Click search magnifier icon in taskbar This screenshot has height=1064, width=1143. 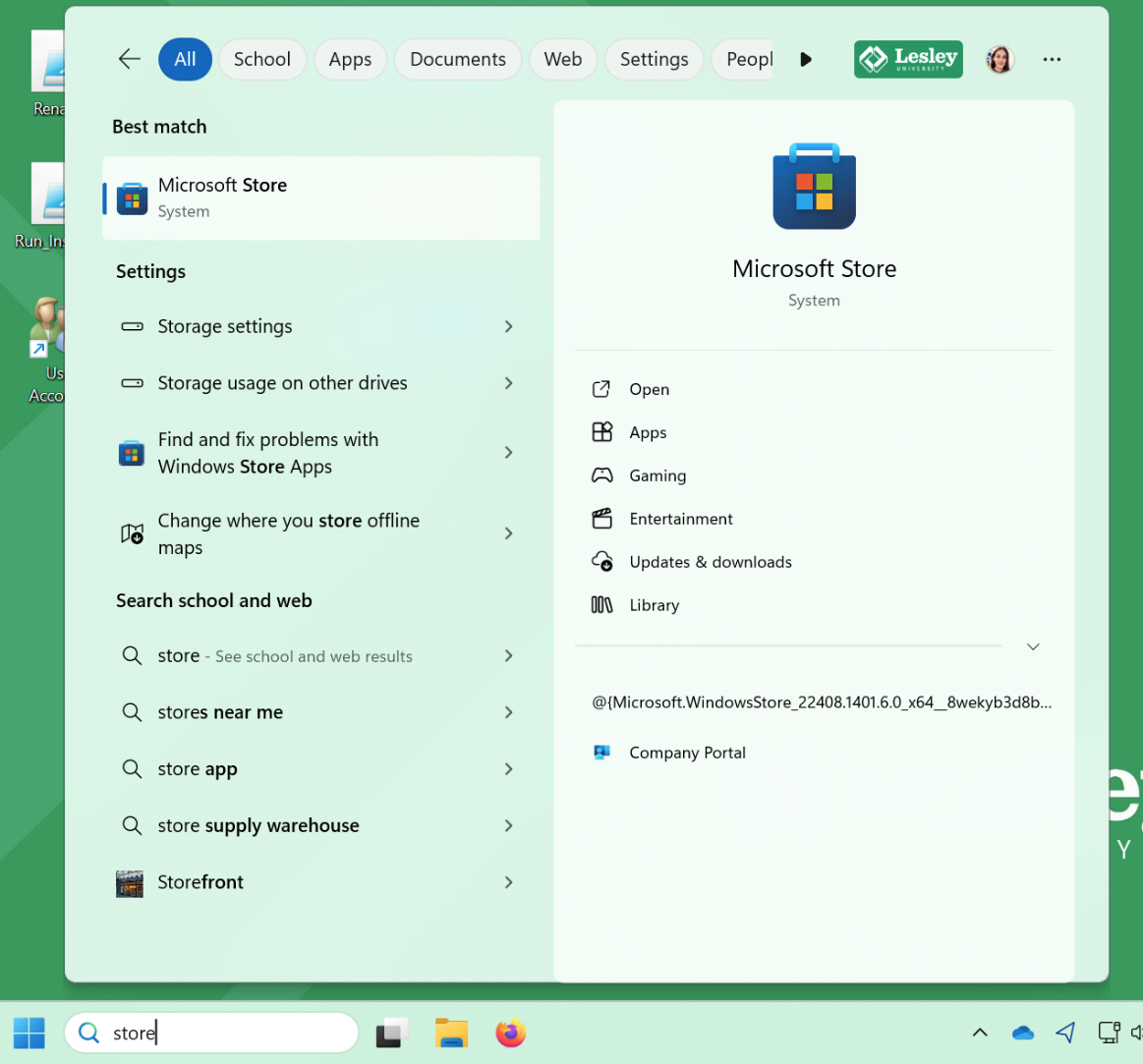coord(88,1033)
